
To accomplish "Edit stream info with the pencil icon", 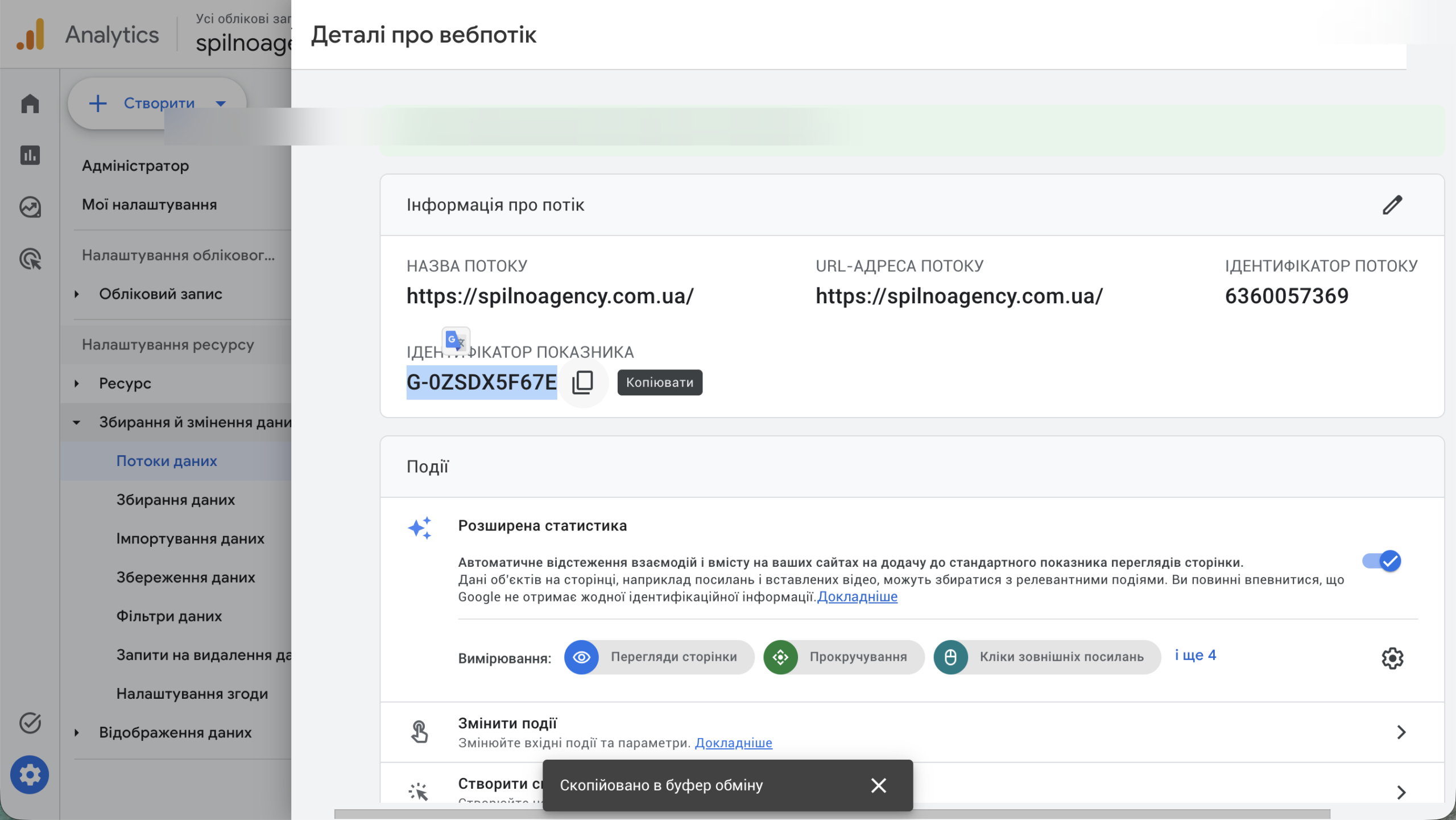I will coord(1392,205).
